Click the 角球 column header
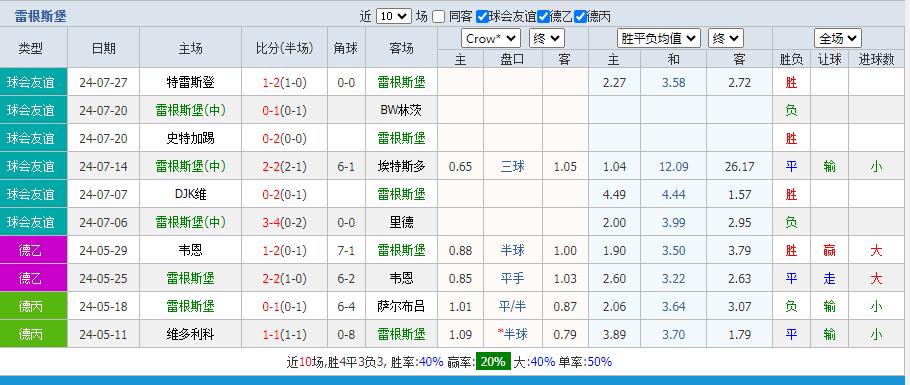 pos(346,48)
